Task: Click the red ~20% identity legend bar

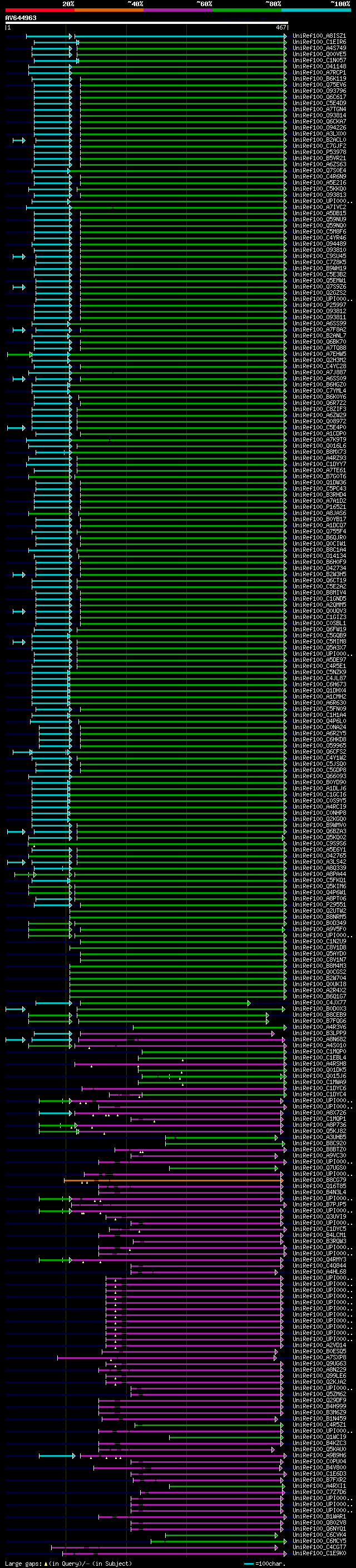Action: 39,10
